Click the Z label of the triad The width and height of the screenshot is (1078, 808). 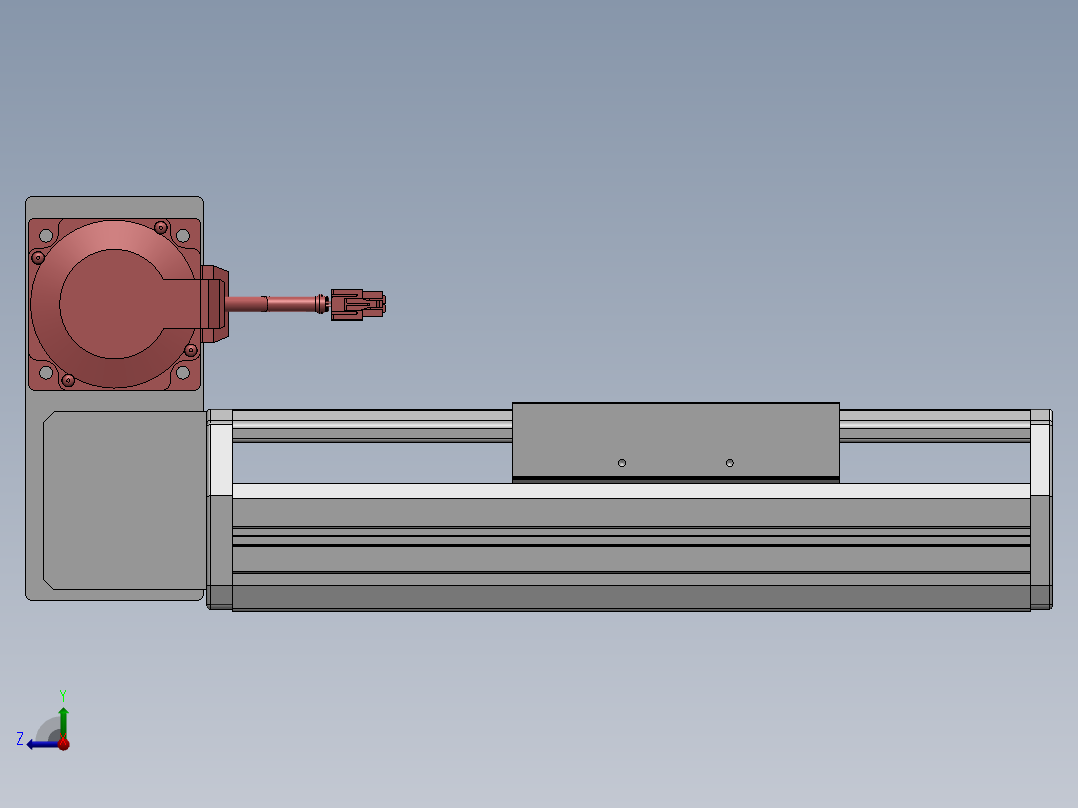point(20,739)
